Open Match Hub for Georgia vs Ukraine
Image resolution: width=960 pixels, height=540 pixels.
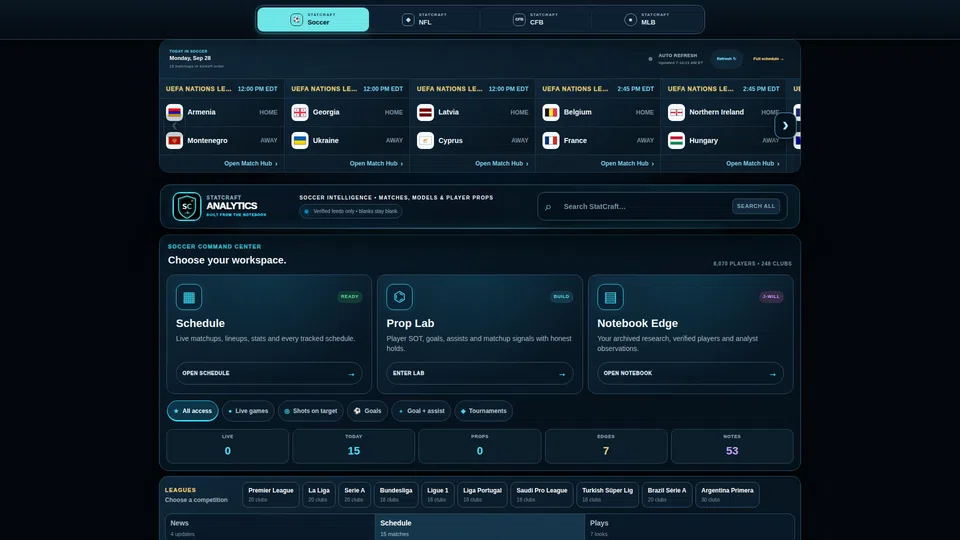(x=376, y=163)
